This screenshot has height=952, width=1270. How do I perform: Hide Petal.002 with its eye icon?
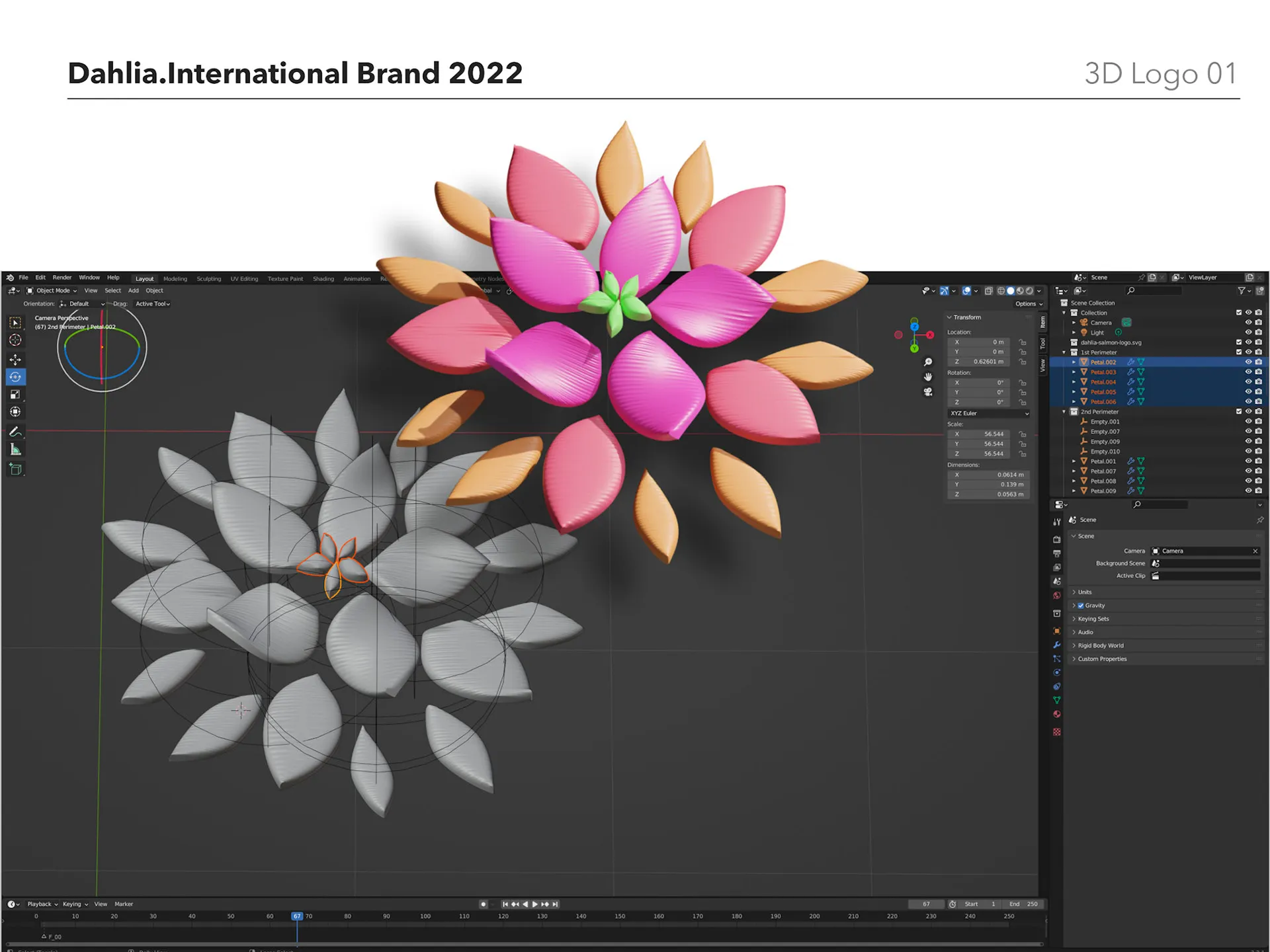(x=1249, y=362)
